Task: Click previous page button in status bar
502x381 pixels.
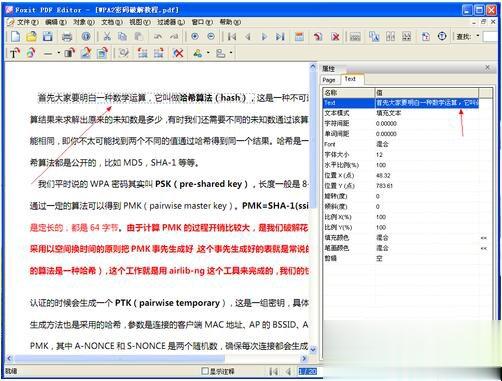Action: (289, 371)
